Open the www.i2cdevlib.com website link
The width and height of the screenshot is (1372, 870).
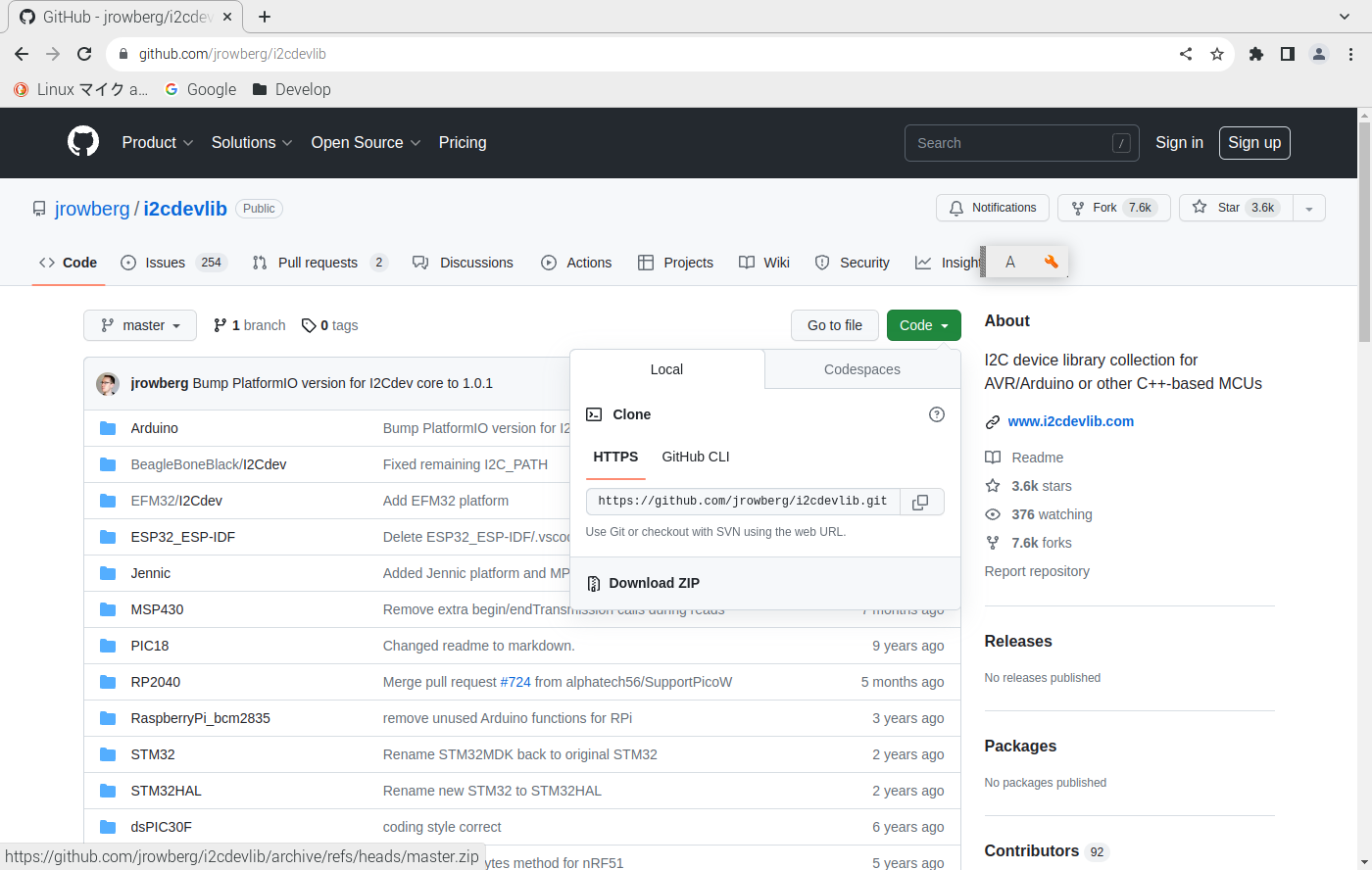pos(1070,421)
